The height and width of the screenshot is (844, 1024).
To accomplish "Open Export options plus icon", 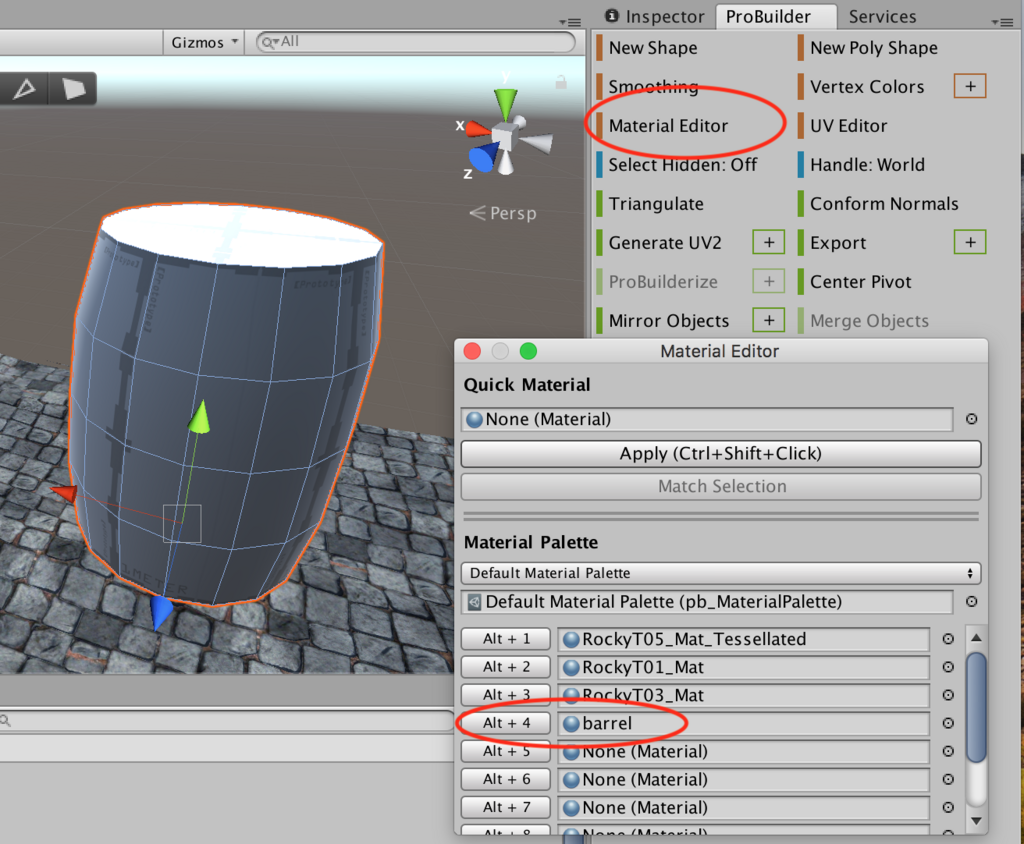I will point(970,242).
